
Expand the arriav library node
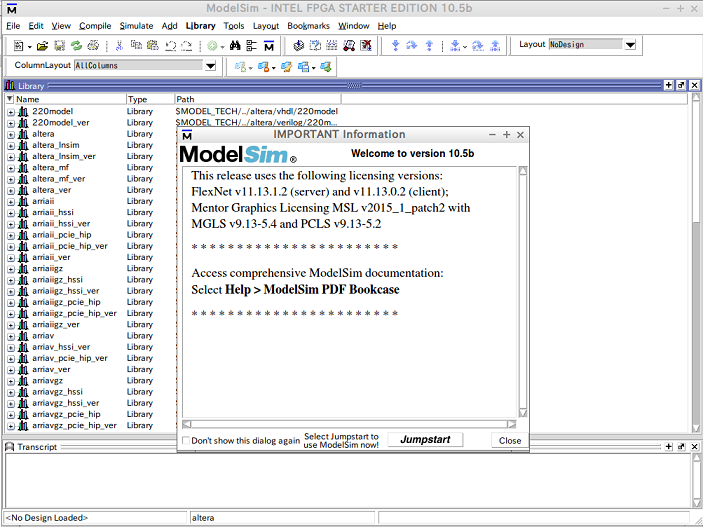point(11,336)
